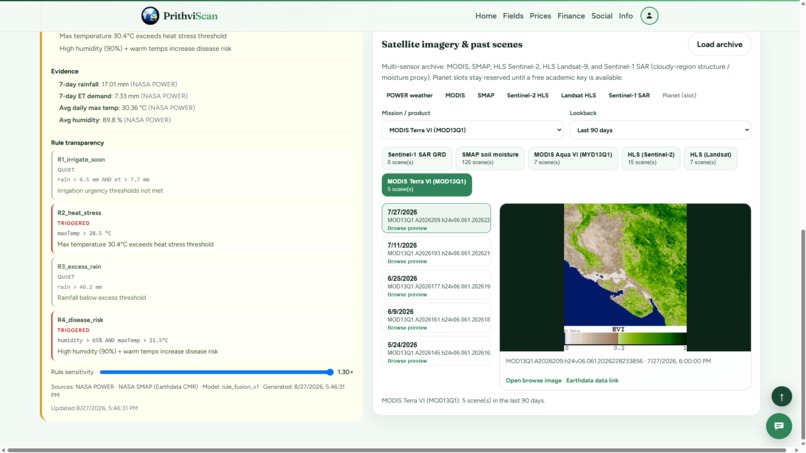Click the '7-day ET demand' evidence line
Screen dimensions: 806x453
point(123,96)
